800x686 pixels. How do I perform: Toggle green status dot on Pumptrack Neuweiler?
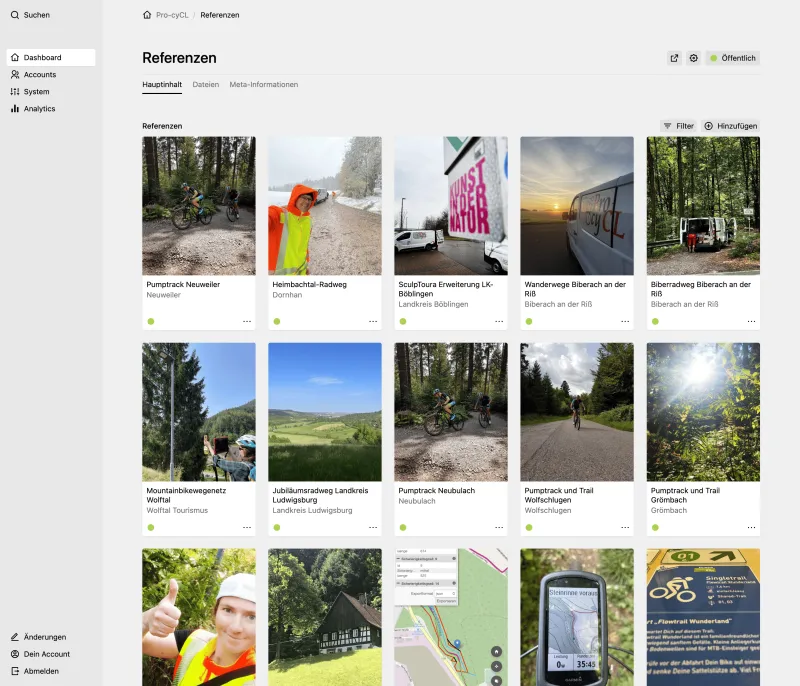click(151, 321)
